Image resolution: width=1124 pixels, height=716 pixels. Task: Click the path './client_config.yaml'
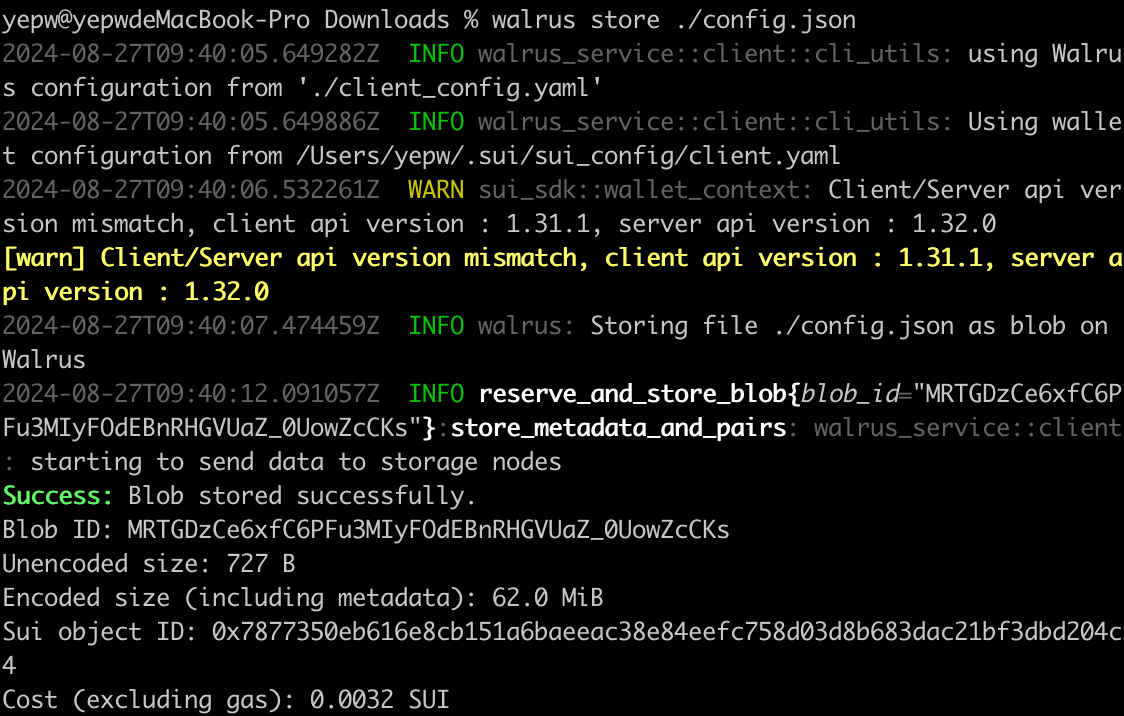pos(451,88)
